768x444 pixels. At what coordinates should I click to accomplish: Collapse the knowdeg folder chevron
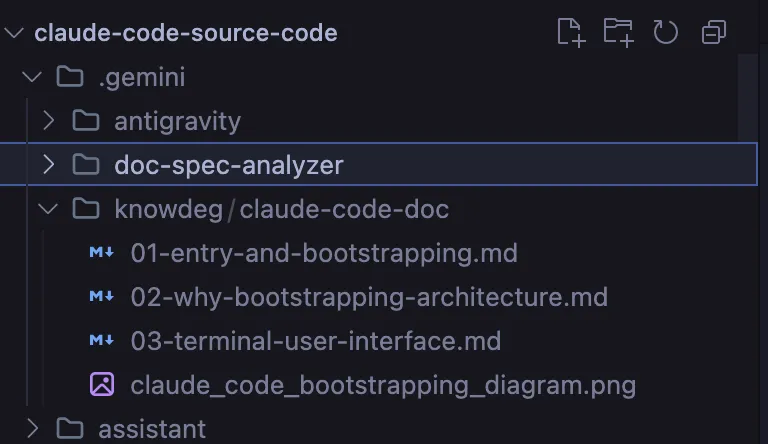click(x=48, y=209)
